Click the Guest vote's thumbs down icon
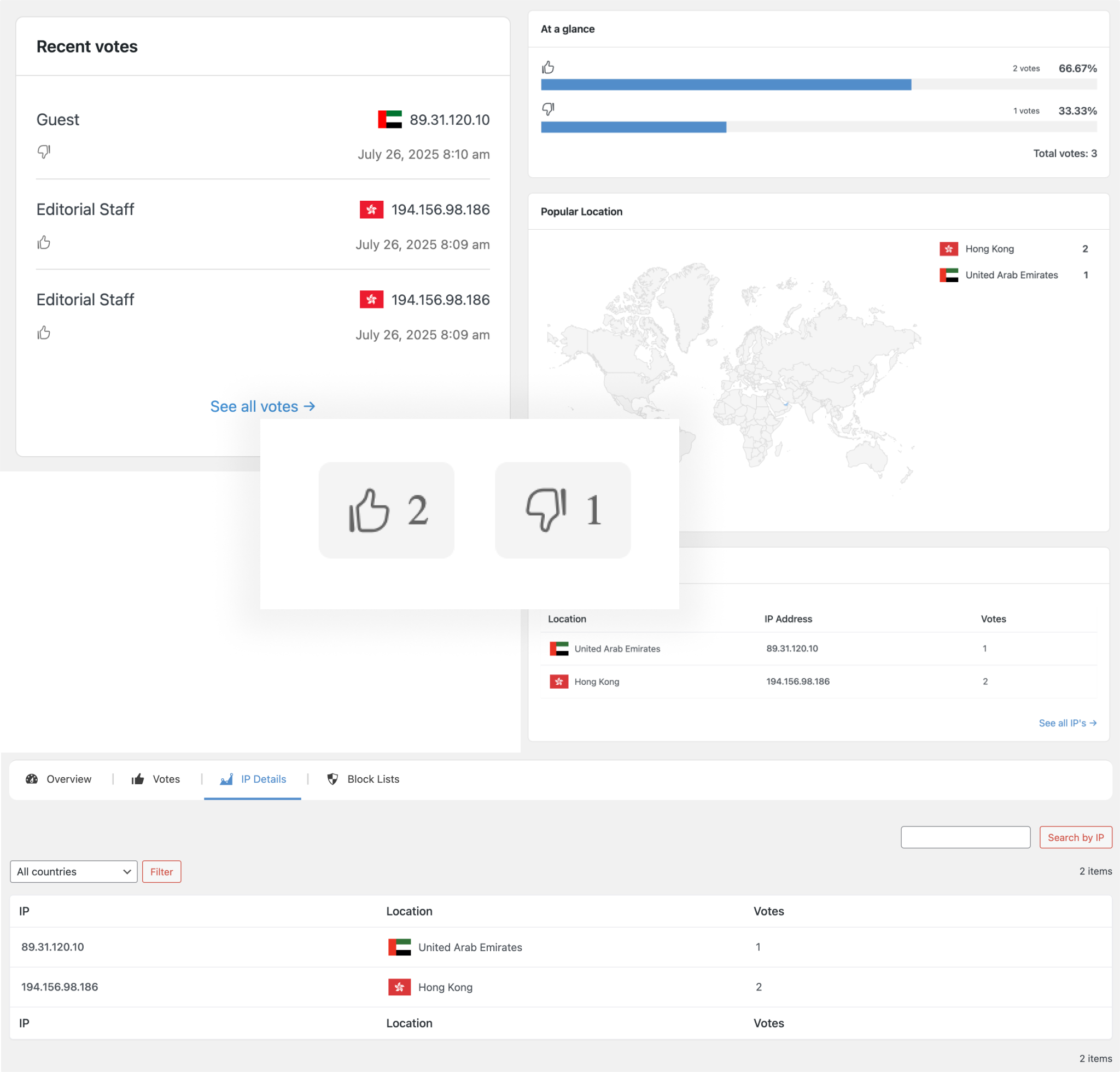This screenshot has height=1072, width=1120. (44, 152)
